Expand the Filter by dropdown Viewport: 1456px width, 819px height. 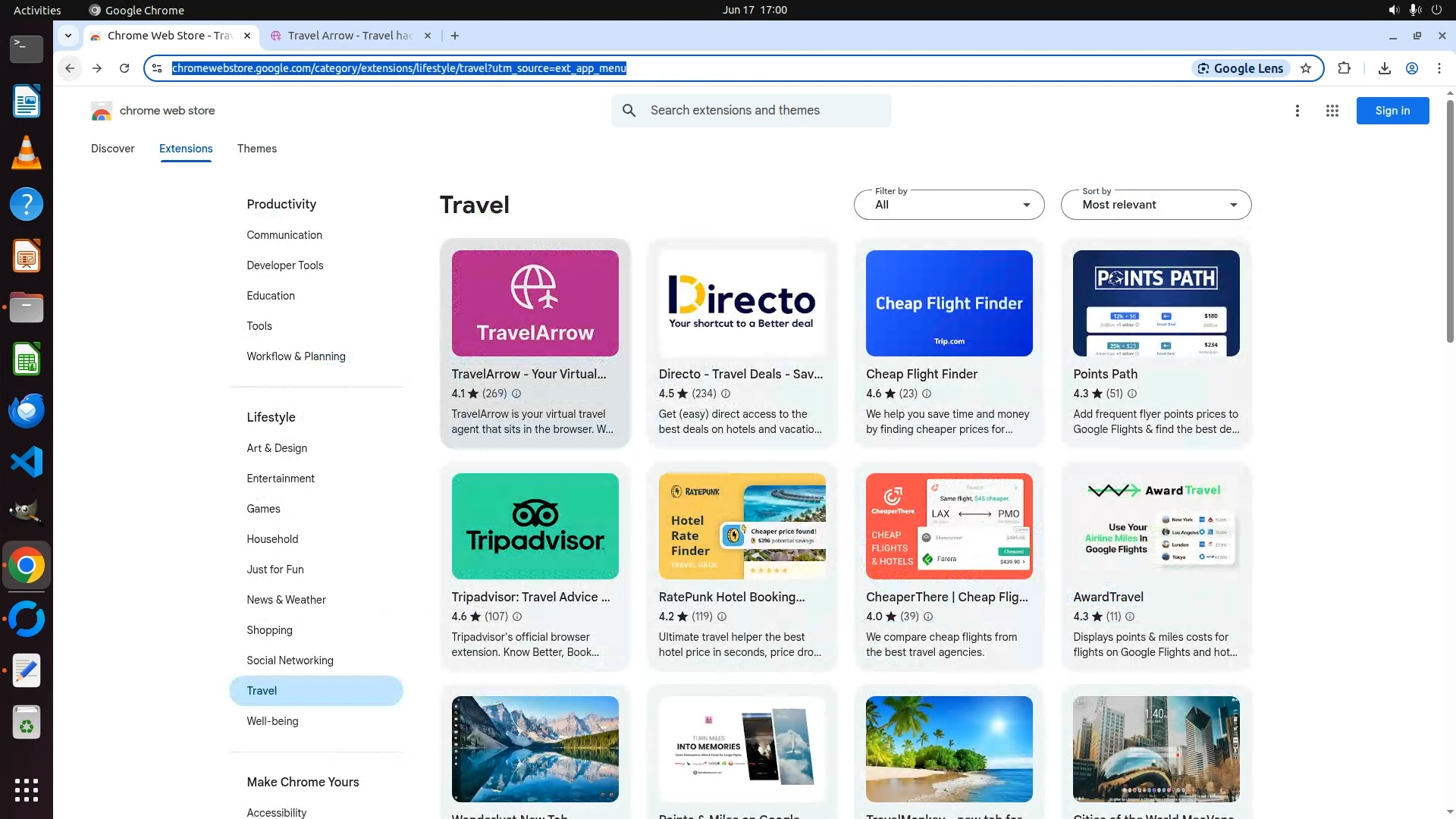pyautogui.click(x=949, y=205)
